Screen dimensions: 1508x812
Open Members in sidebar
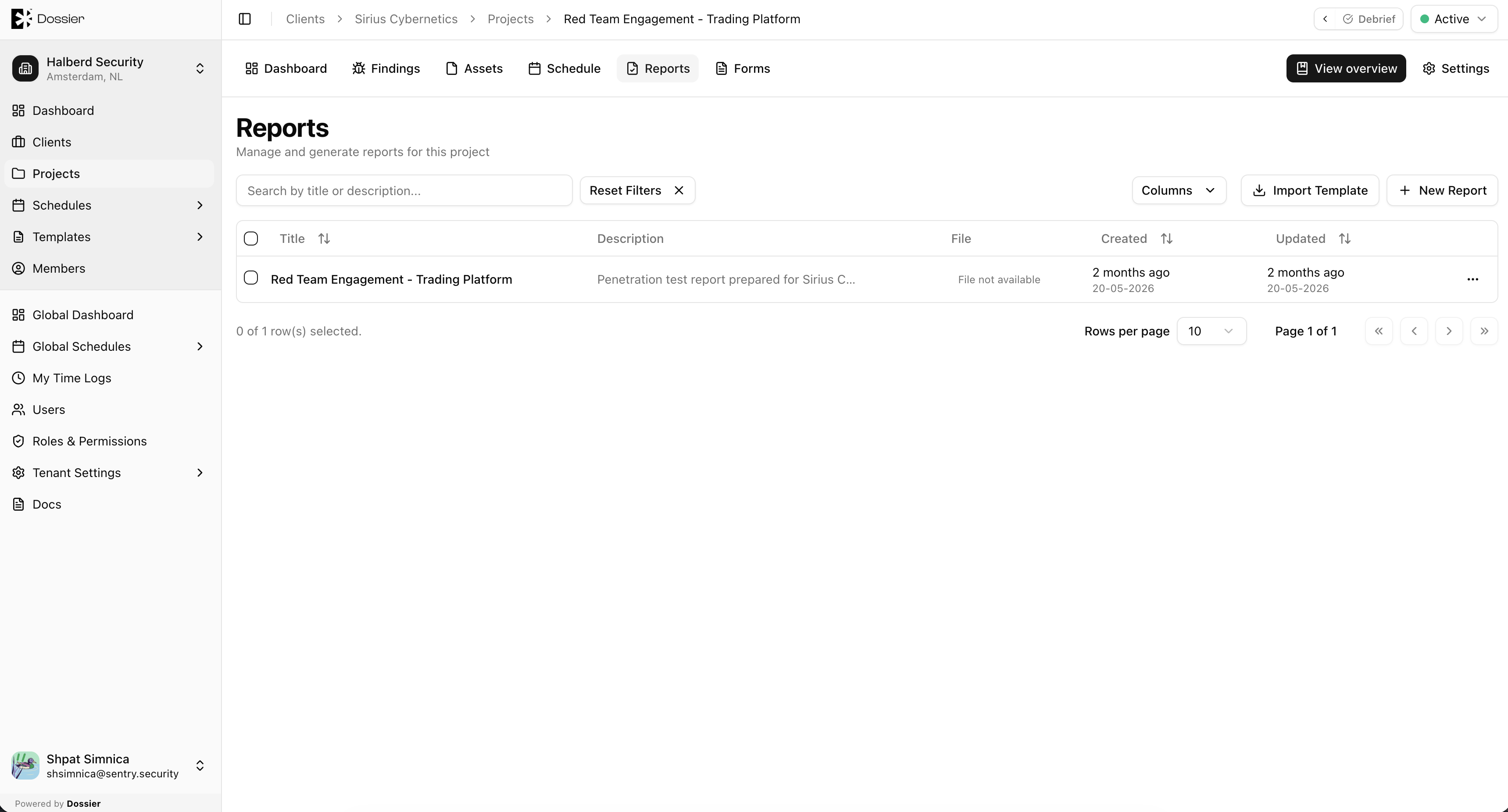(110, 268)
